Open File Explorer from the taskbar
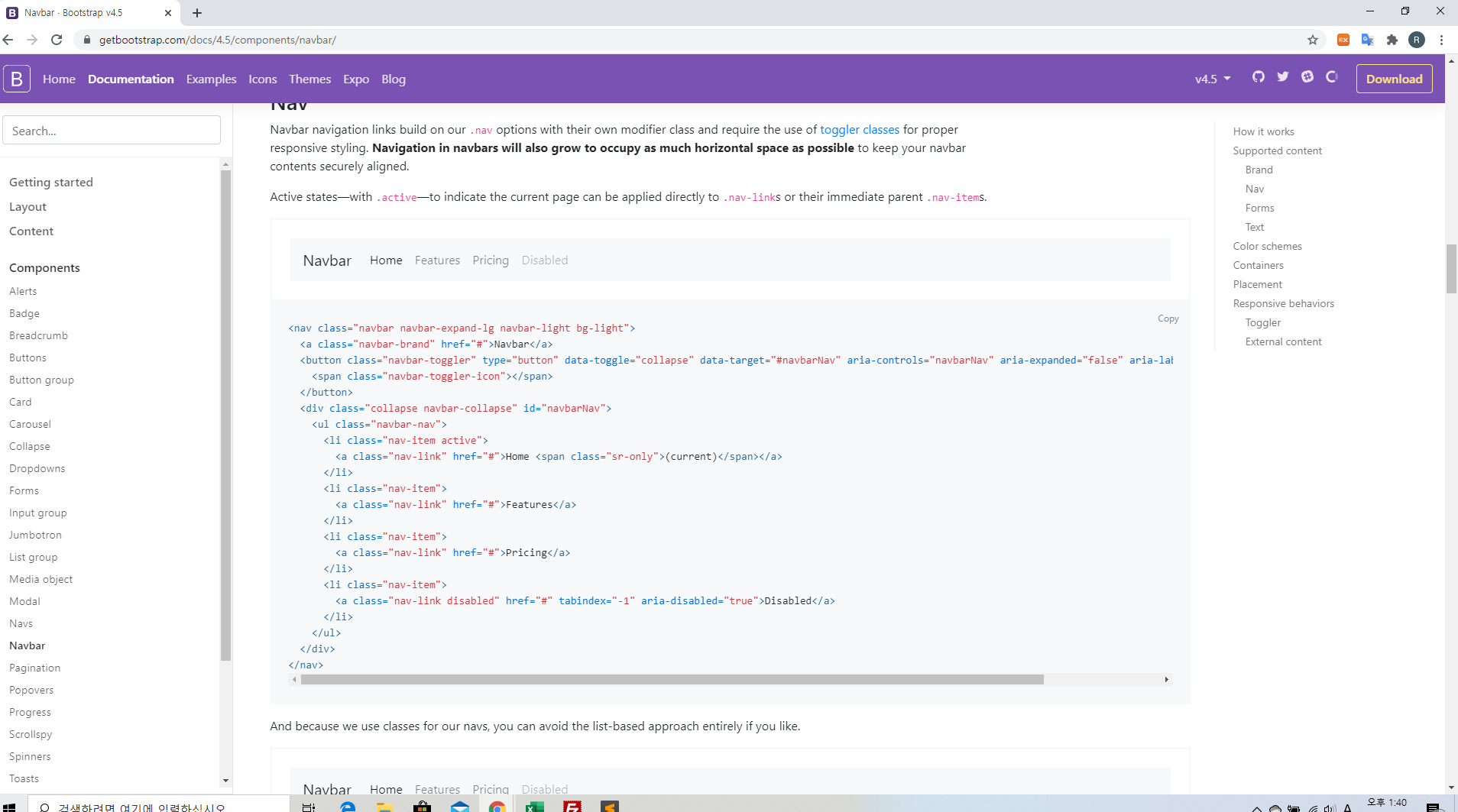The height and width of the screenshot is (812, 1458). click(384, 807)
